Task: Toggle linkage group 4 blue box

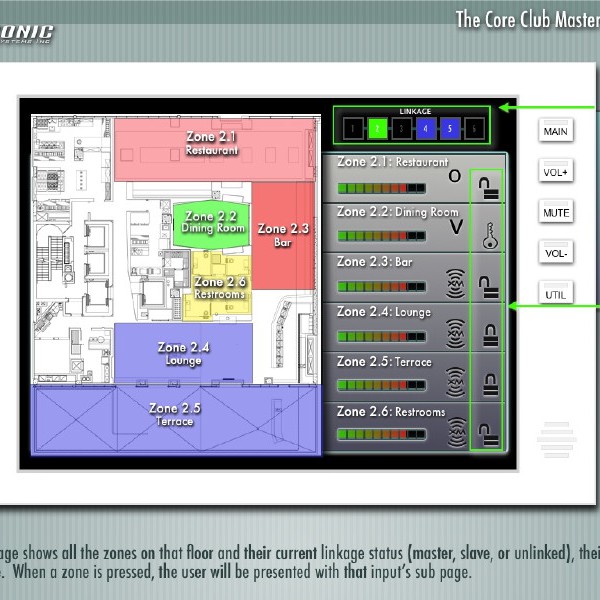Action: tap(425, 128)
